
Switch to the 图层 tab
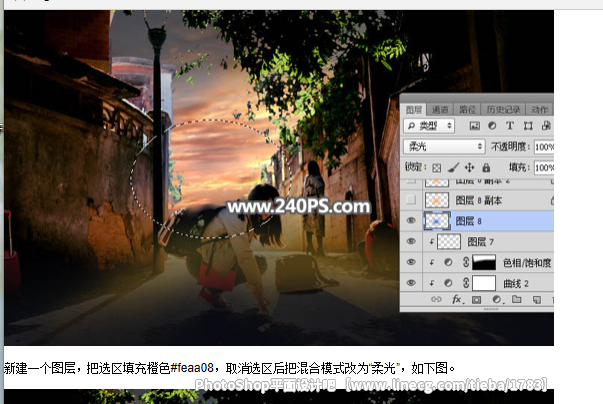point(413,110)
